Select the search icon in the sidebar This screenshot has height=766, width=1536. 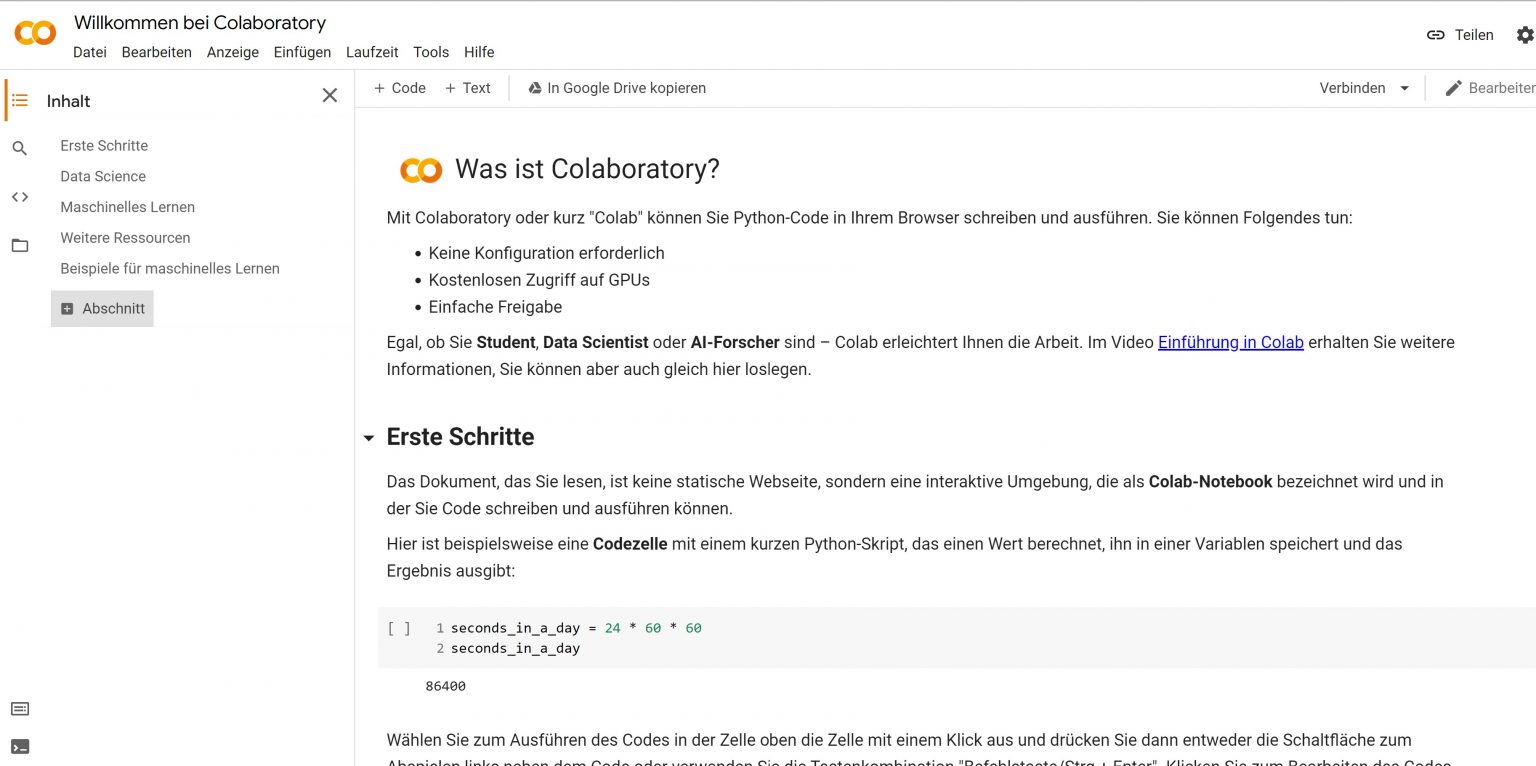click(x=20, y=146)
